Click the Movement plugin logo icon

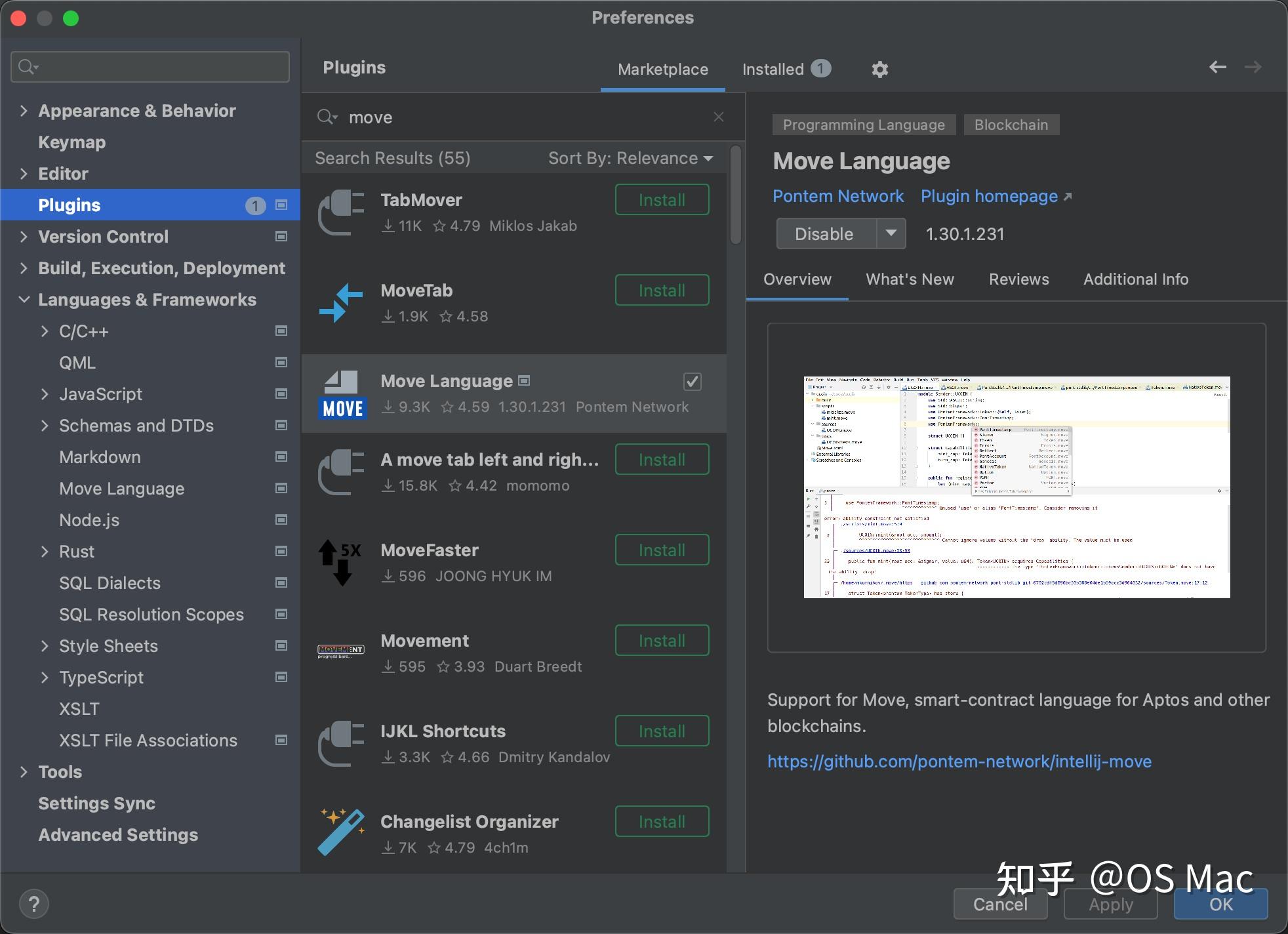point(341,651)
